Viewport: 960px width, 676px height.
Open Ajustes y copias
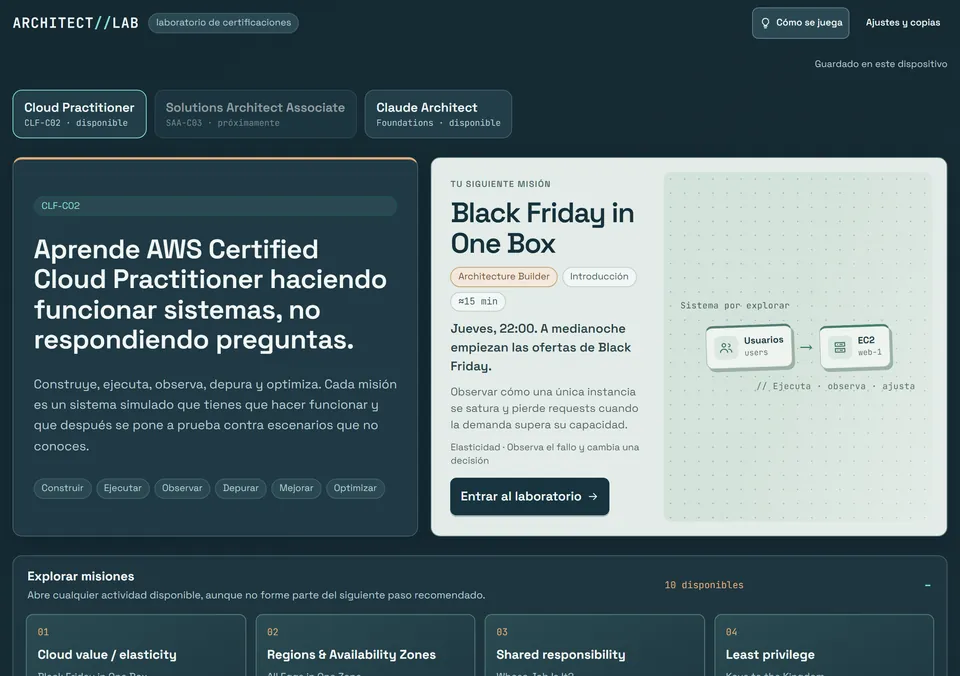pyautogui.click(x=902, y=23)
